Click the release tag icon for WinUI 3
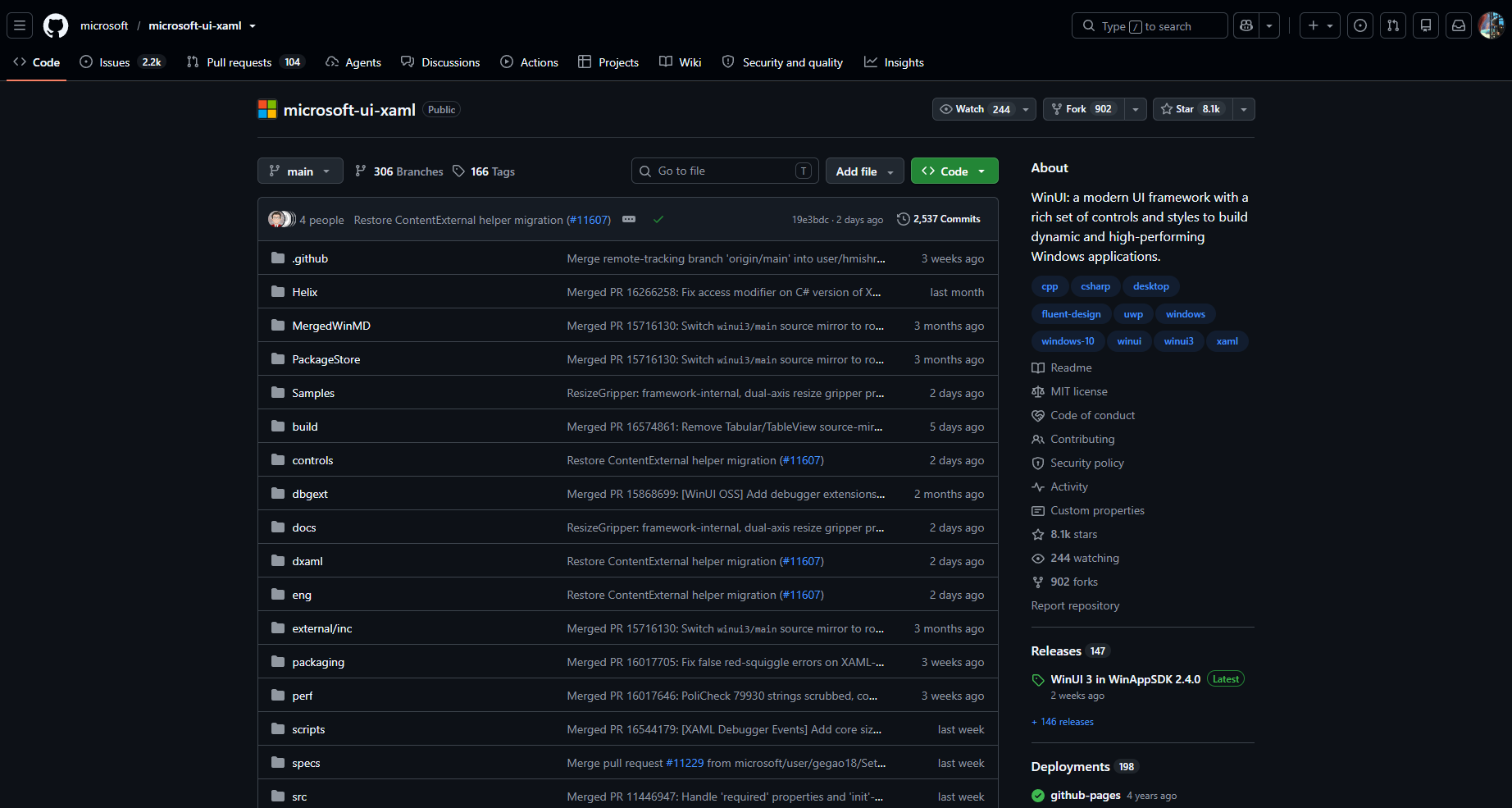 [x=1038, y=680]
